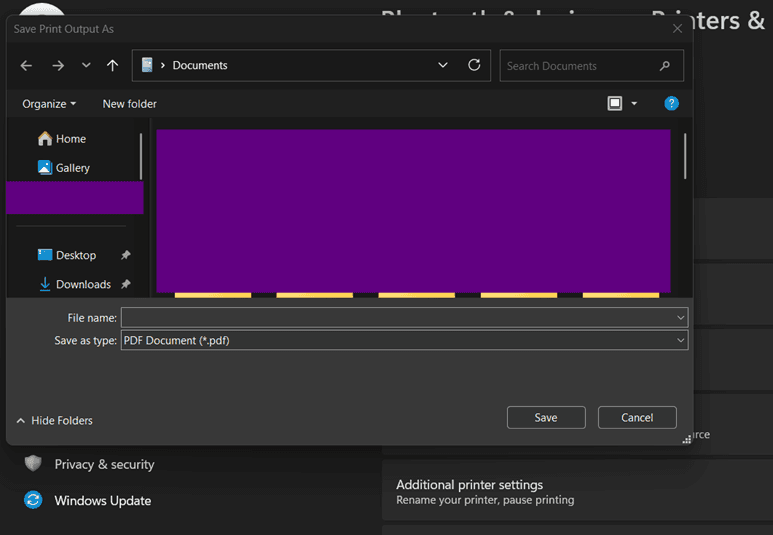Expand the Save as type dropdown
This screenshot has height=535, width=773.
pos(680,340)
